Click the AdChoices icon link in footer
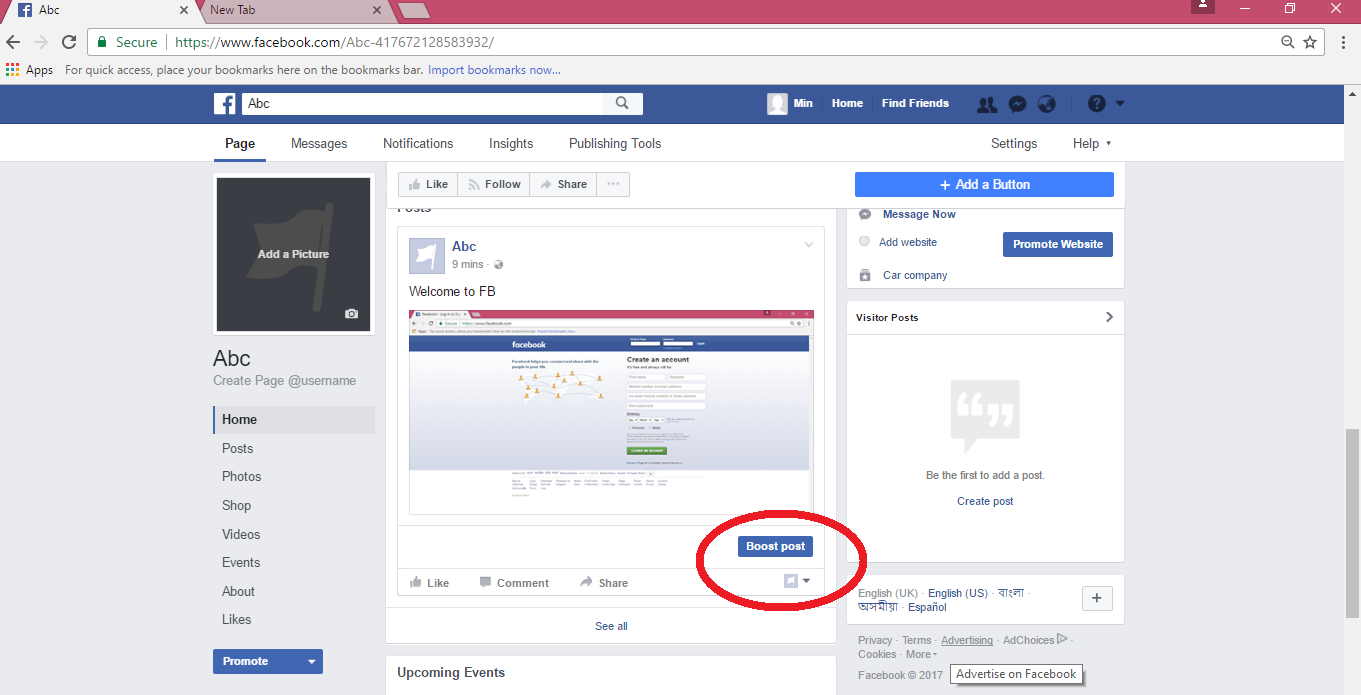 point(1062,639)
